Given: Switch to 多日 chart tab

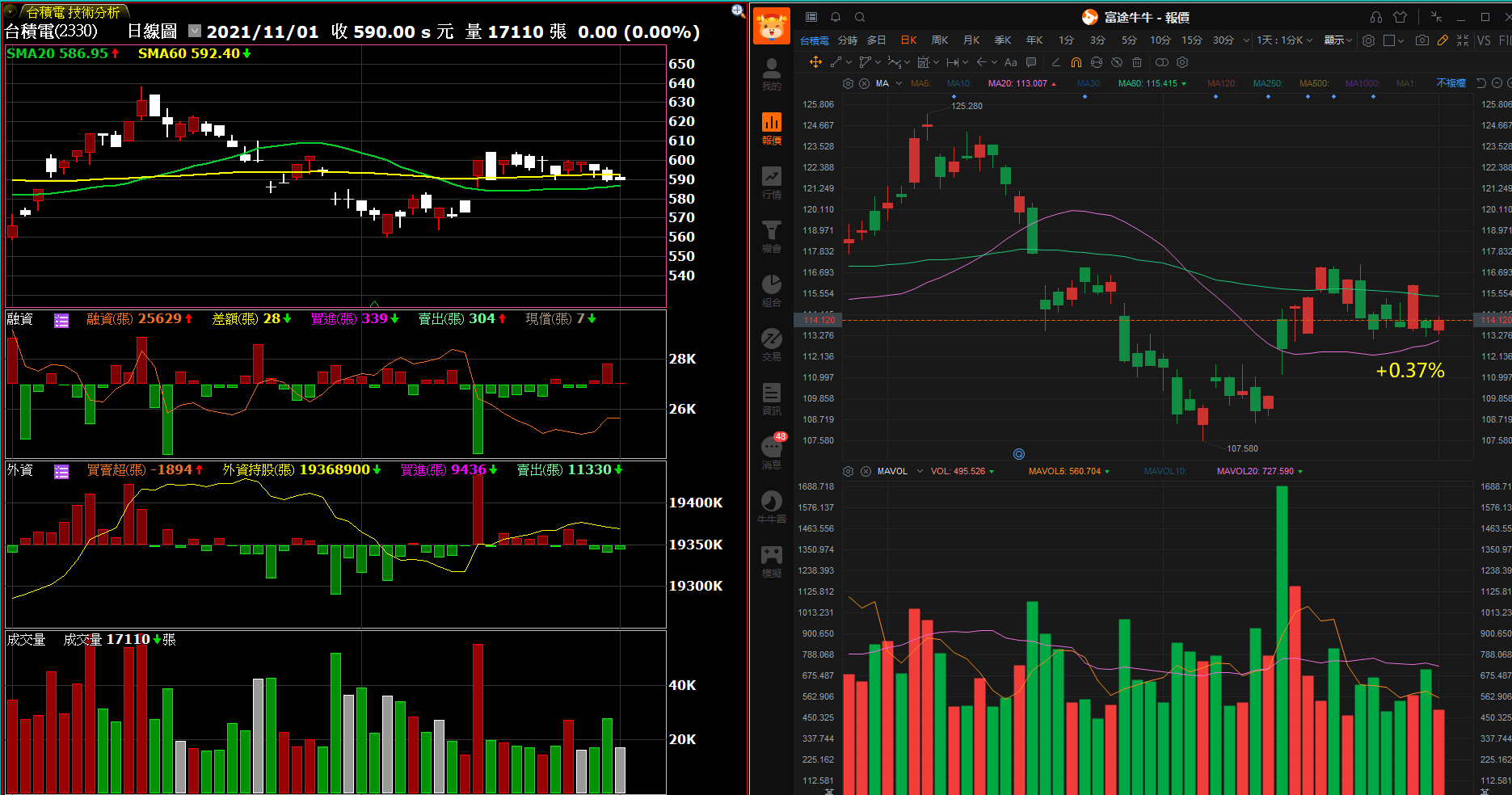Looking at the screenshot, I should [877, 40].
